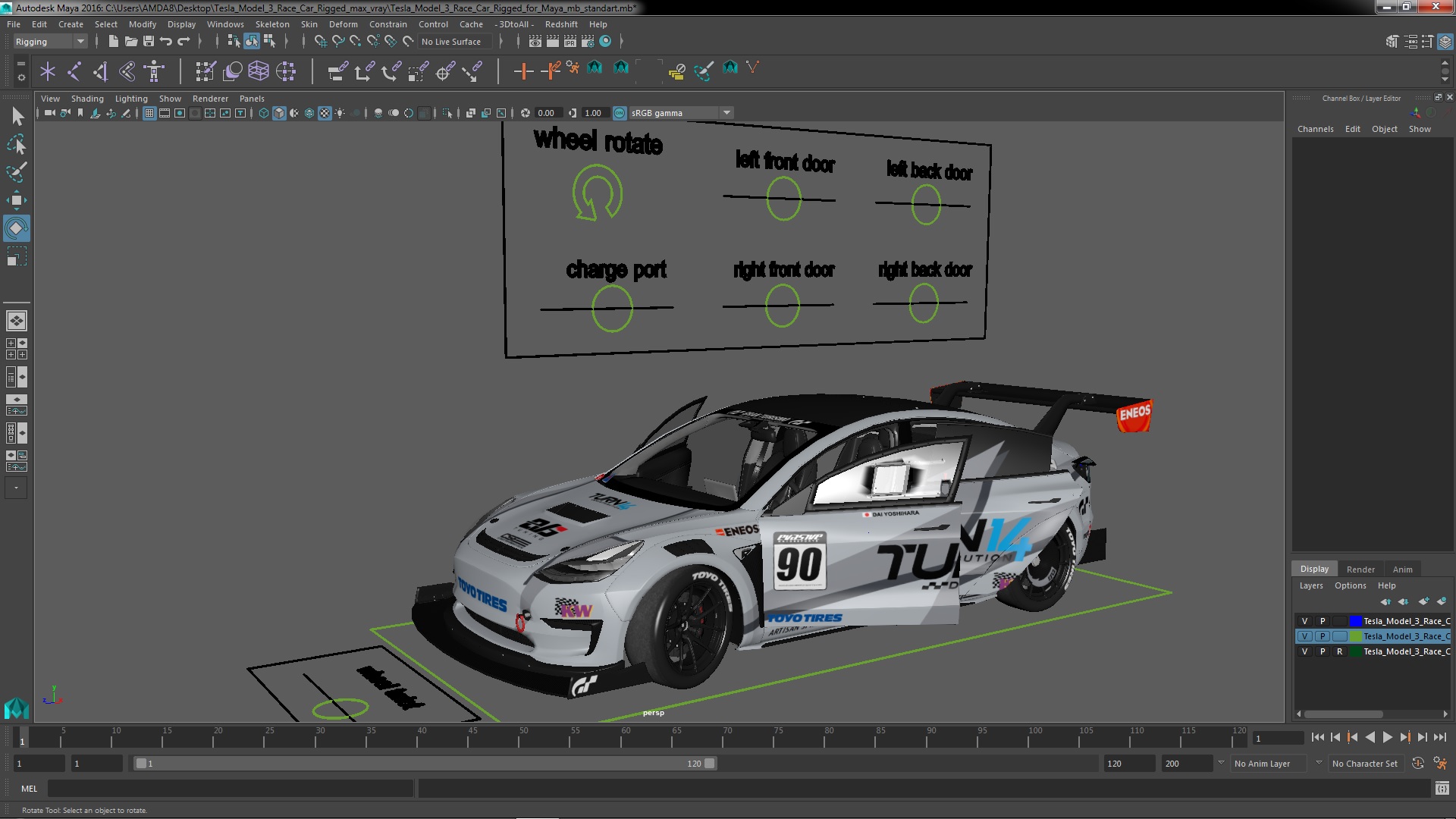Open the Layers menu in Layer Editor

point(1310,585)
